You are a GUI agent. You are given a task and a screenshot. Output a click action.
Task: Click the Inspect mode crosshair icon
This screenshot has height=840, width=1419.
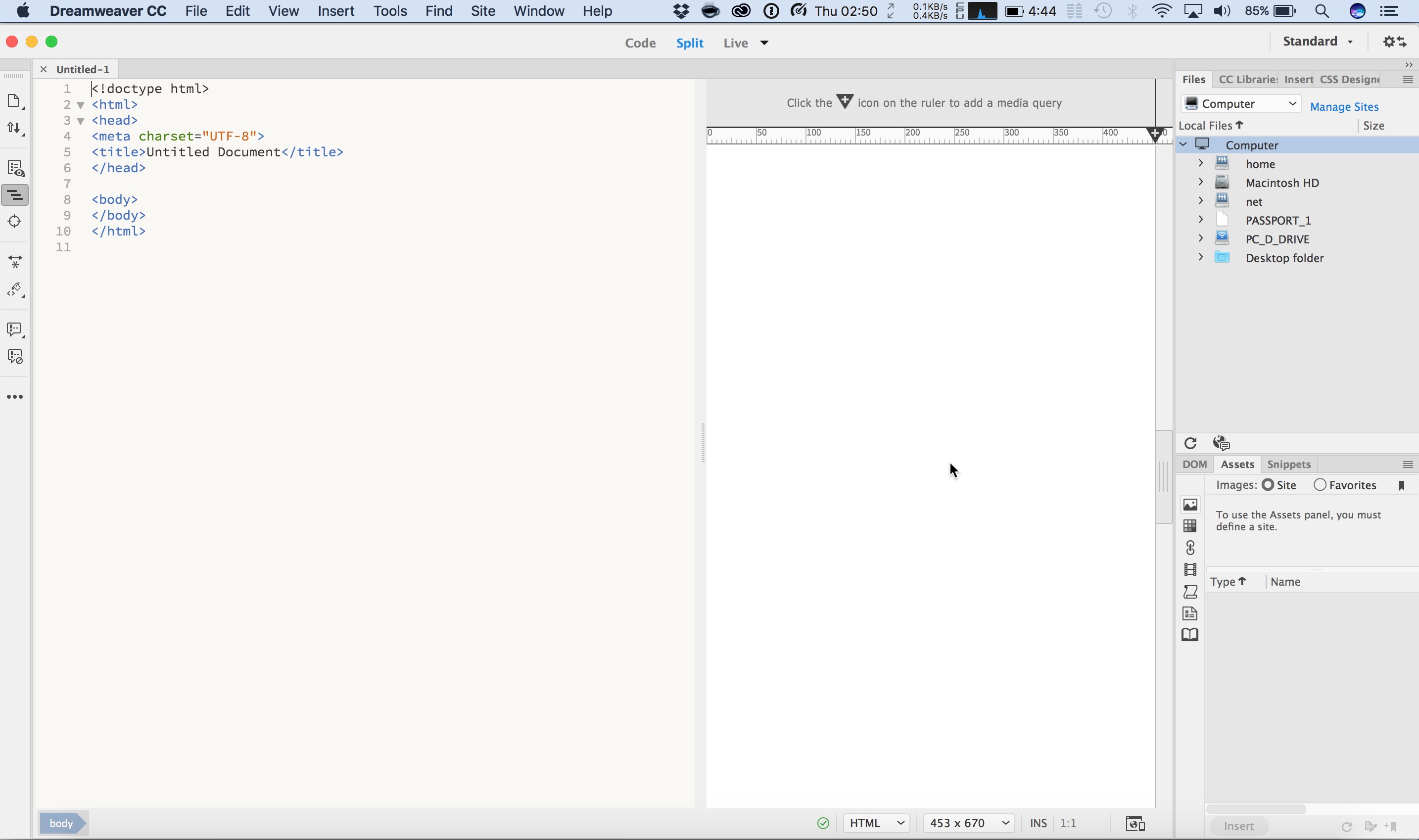[15, 222]
